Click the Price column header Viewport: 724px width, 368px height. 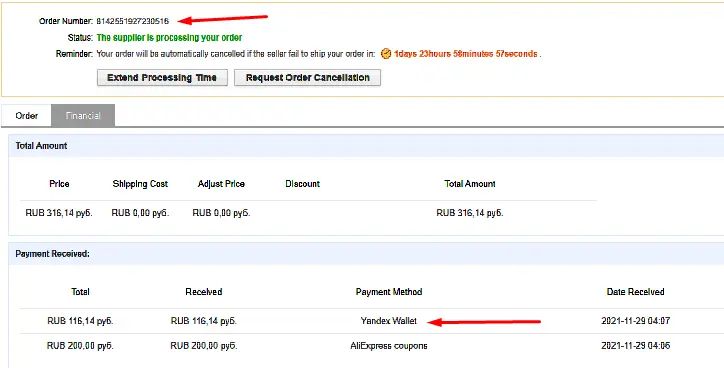coord(59,184)
